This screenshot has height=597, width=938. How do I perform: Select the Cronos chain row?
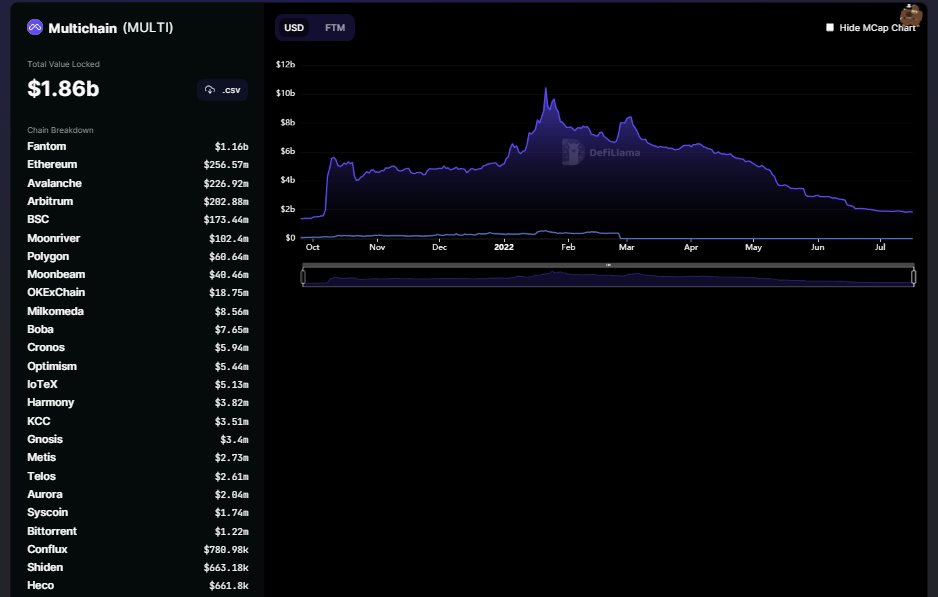[x=138, y=348]
